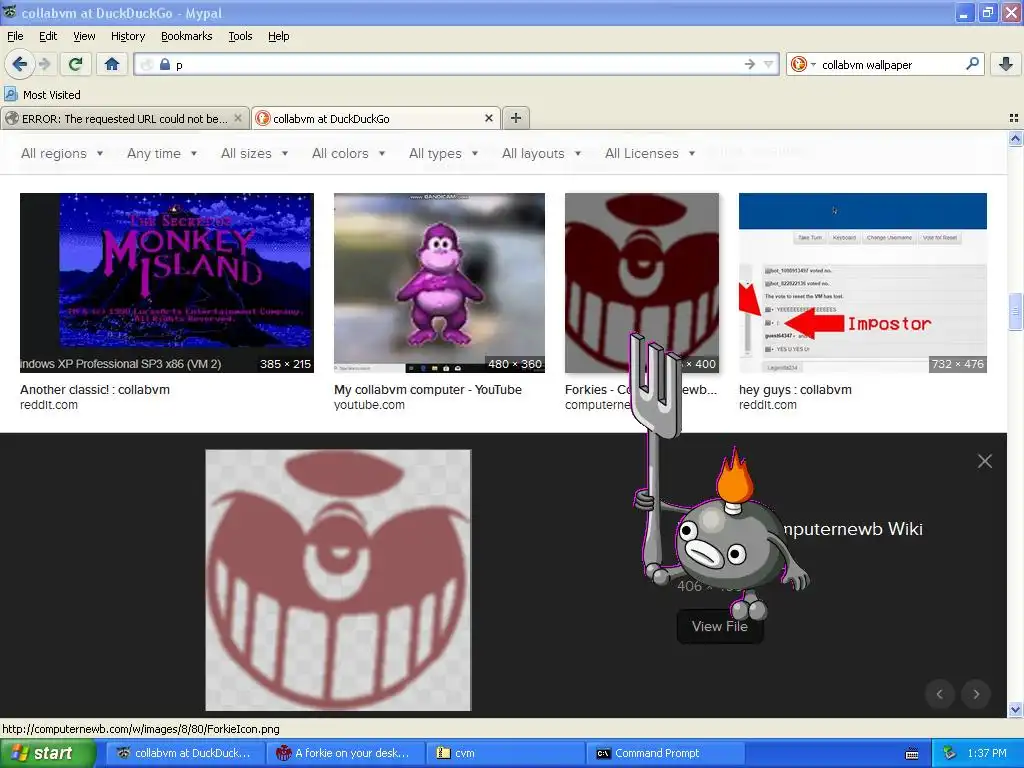1024x768 pixels.
Task: Open the Bookmarks menu
Action: pyautogui.click(x=186, y=36)
